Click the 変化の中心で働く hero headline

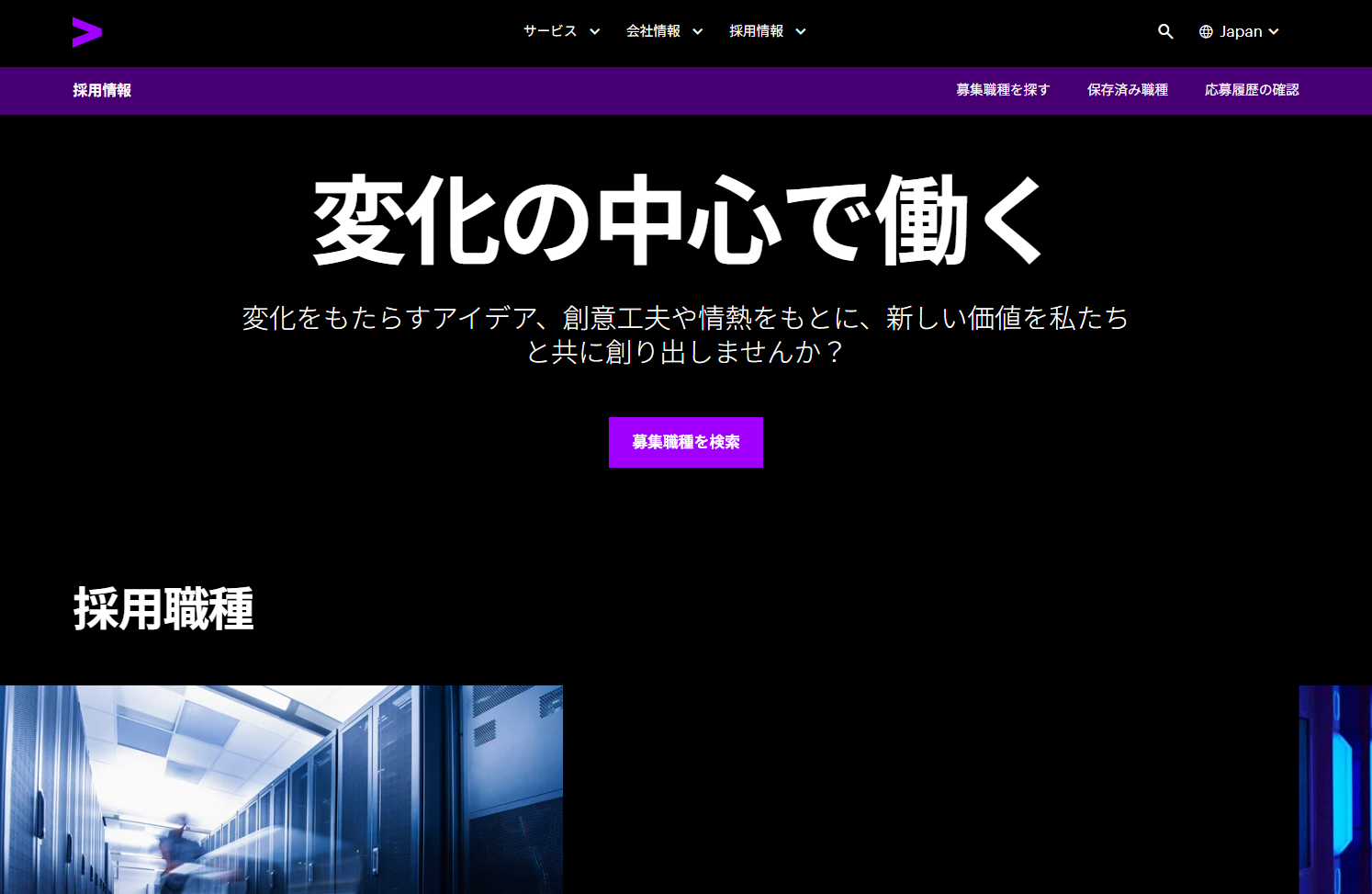tap(680, 221)
